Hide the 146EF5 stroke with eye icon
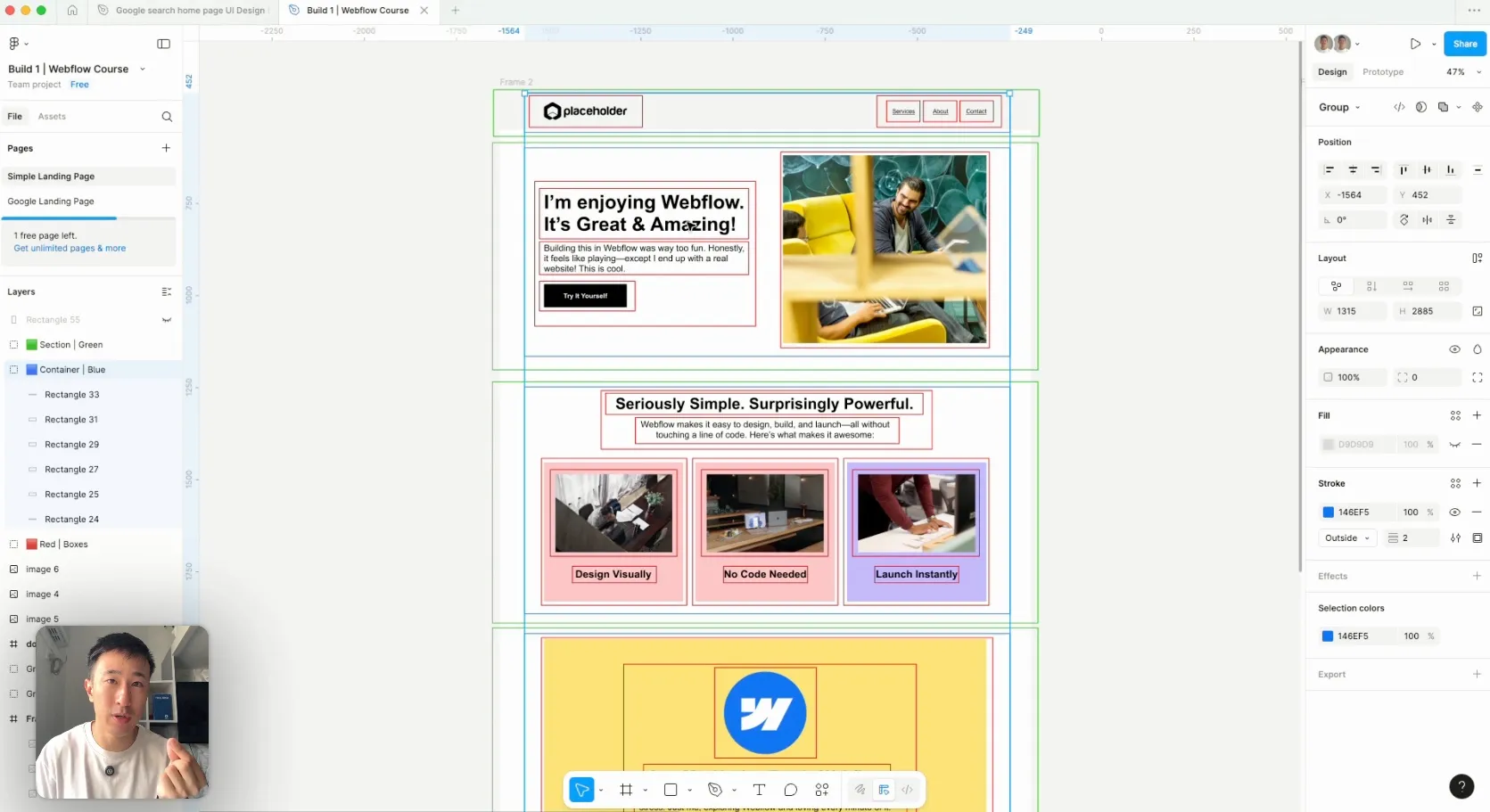The image size is (1490, 812). point(1454,513)
